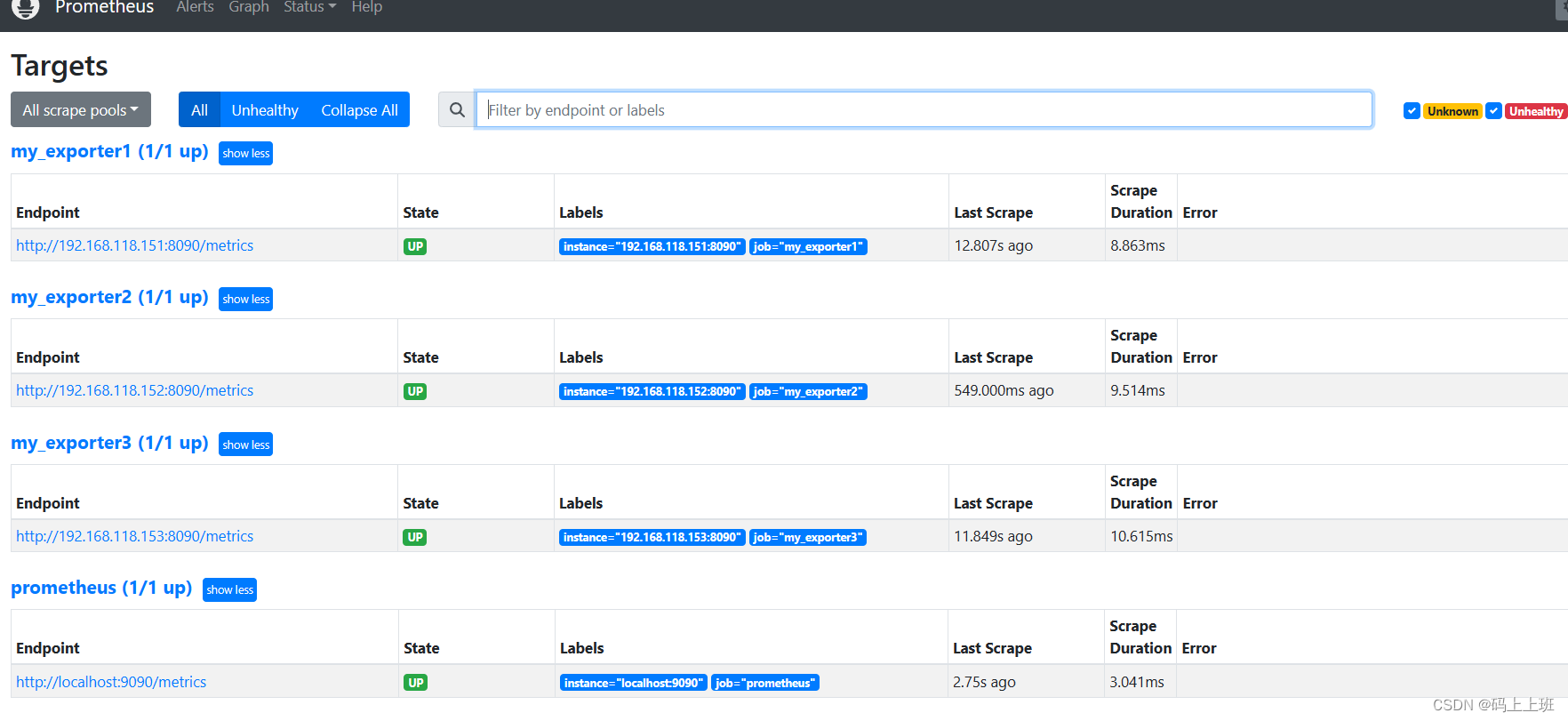The width and height of the screenshot is (1568, 721).
Task: Collapse my_exporter3 with show less
Action: (246, 445)
